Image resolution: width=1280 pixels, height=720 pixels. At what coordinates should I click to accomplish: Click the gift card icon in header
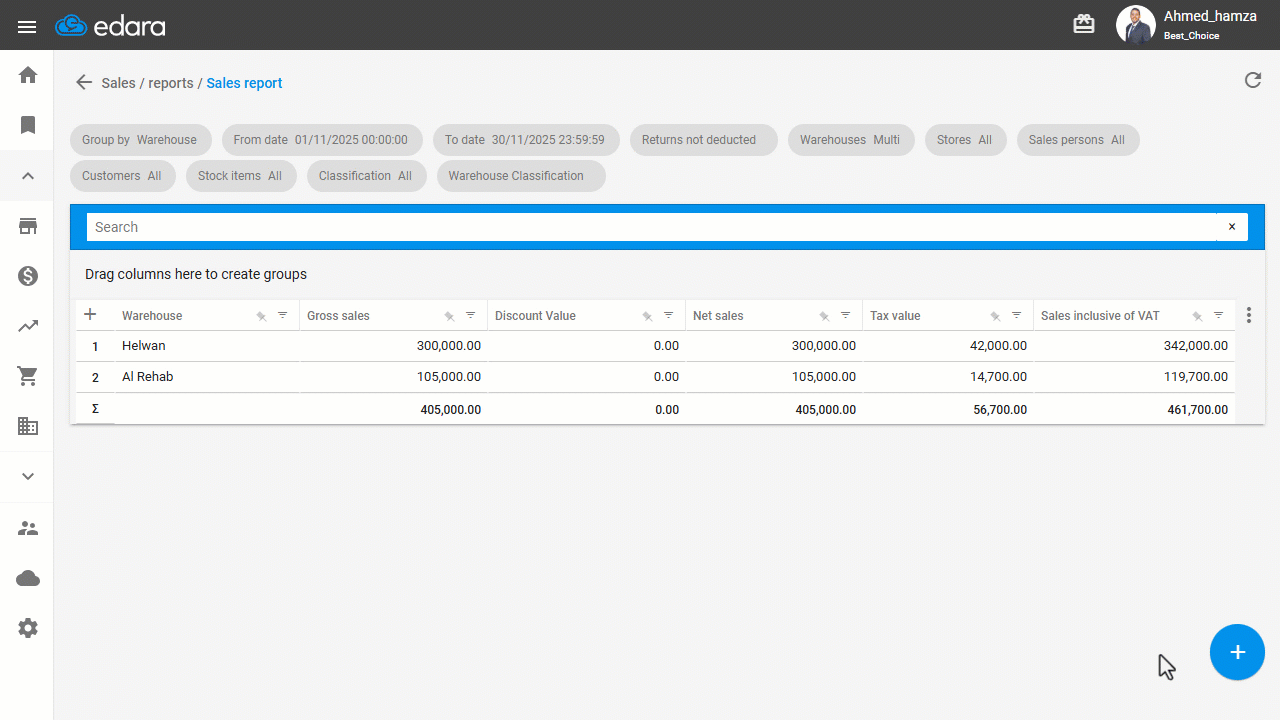point(1084,25)
